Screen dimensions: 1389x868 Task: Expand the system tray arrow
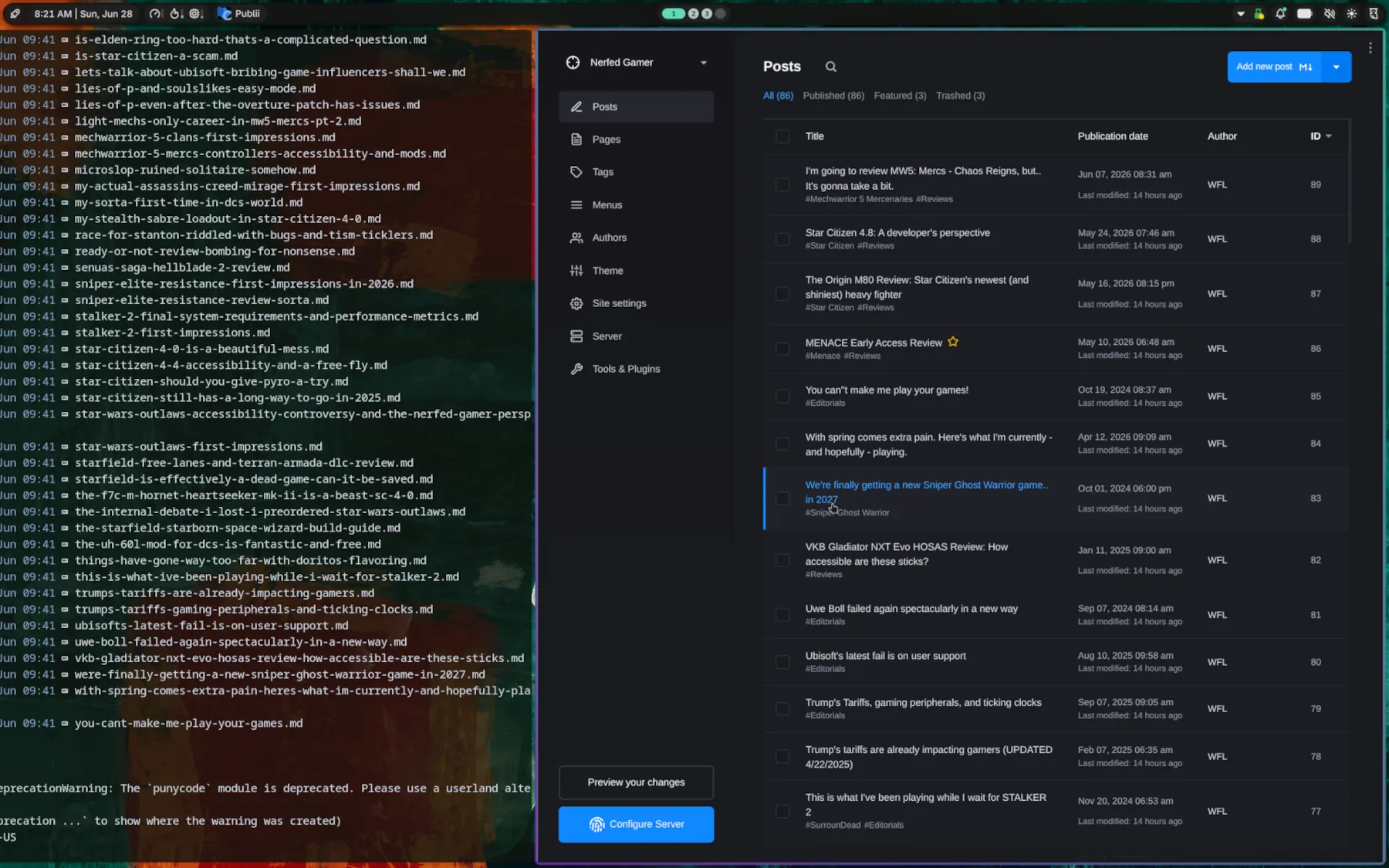pos(1240,14)
